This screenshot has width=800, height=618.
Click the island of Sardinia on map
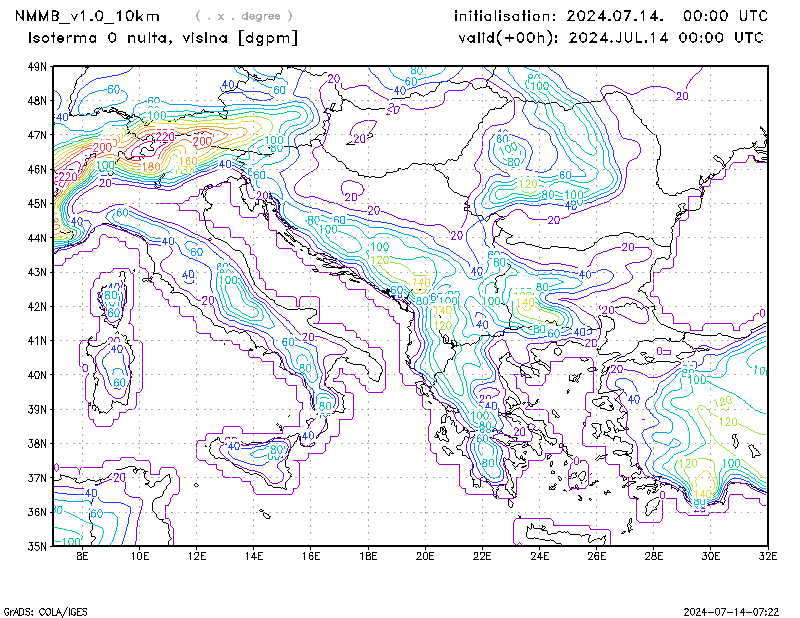pos(112,375)
